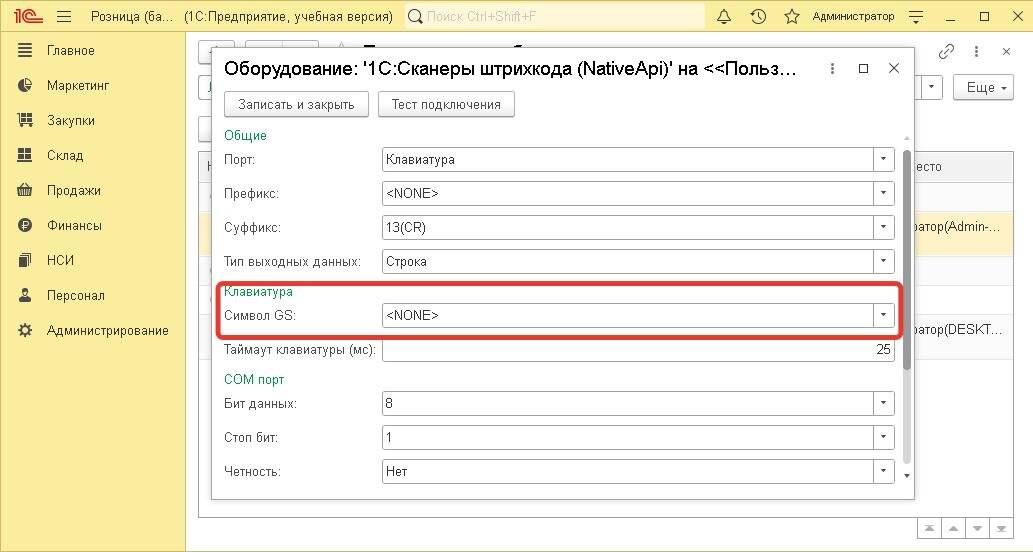
Task: Open Финансы section
Action: coord(74,225)
